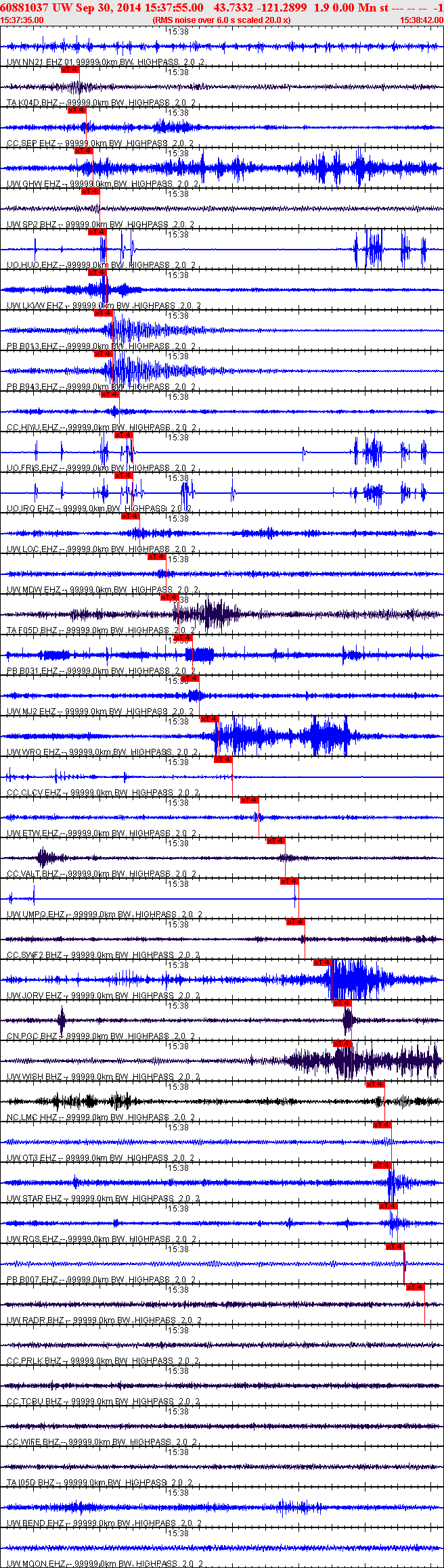This screenshot has height=1568, width=444.
Task: Click the red pick marker on UW.RCS trace
Action: (388, 1206)
